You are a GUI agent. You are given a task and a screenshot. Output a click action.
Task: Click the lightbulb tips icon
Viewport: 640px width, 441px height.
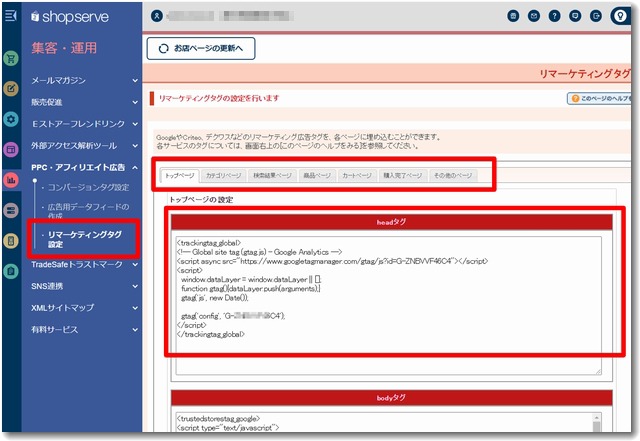620,16
